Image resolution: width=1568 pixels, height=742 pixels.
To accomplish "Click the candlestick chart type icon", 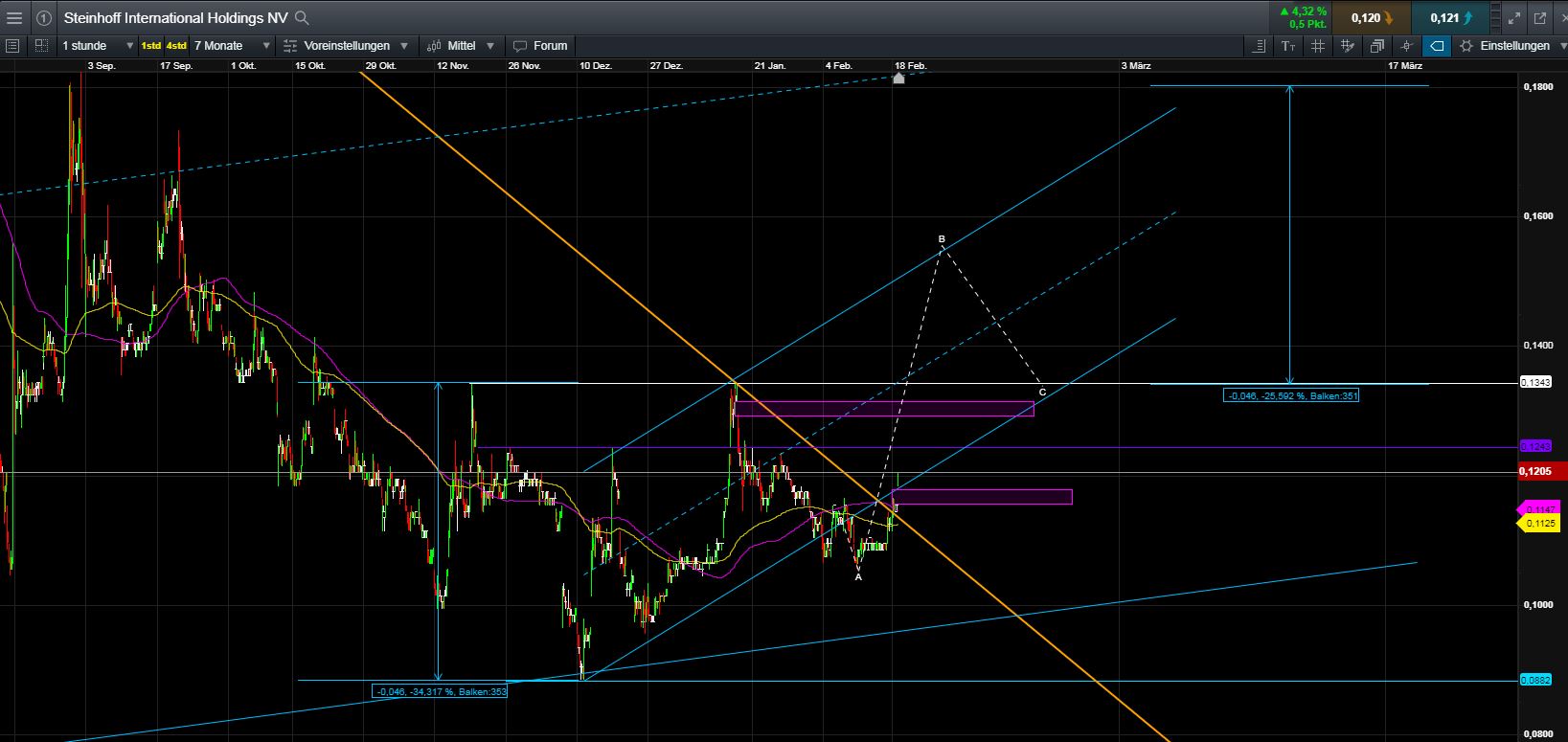I will tap(433, 45).
